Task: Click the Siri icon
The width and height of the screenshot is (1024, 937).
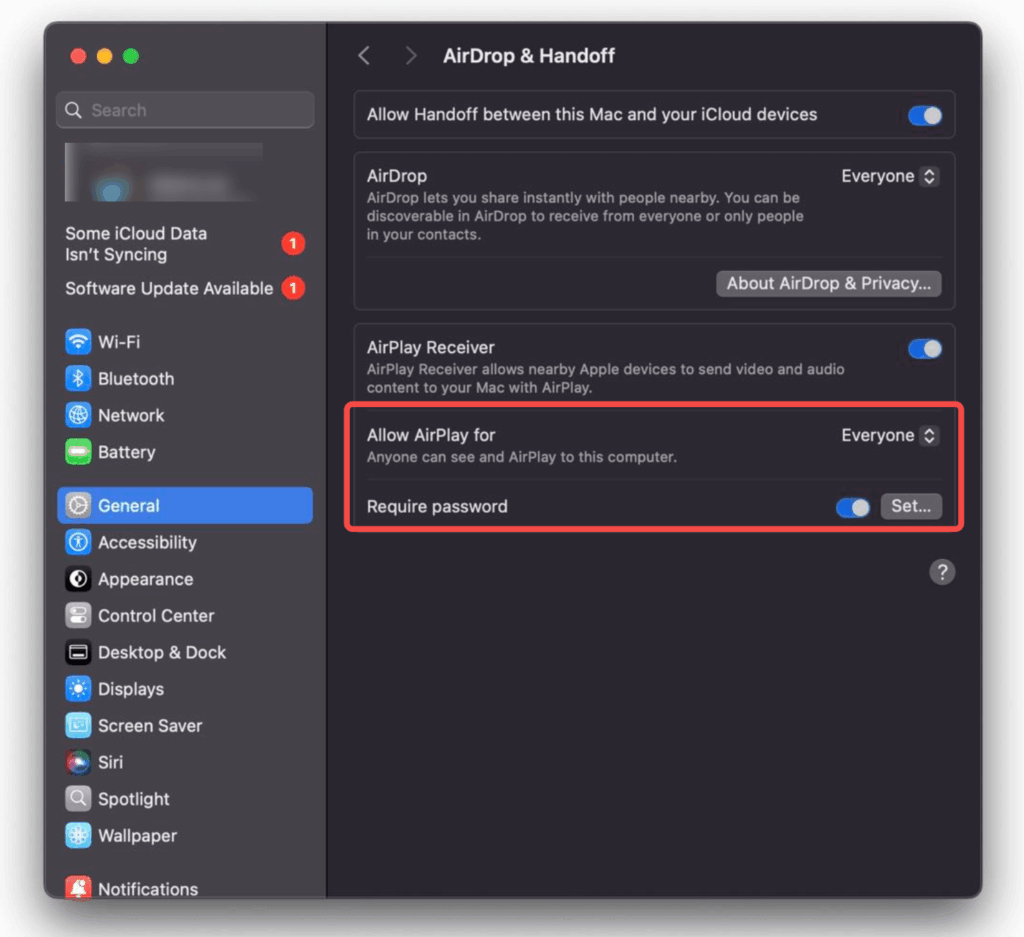Action: (x=78, y=762)
